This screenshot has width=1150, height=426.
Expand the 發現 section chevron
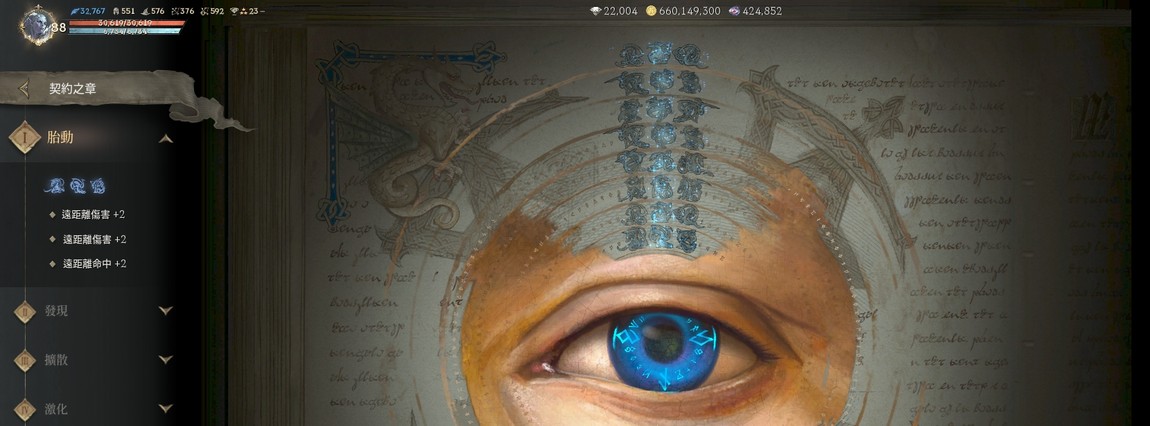(x=166, y=311)
